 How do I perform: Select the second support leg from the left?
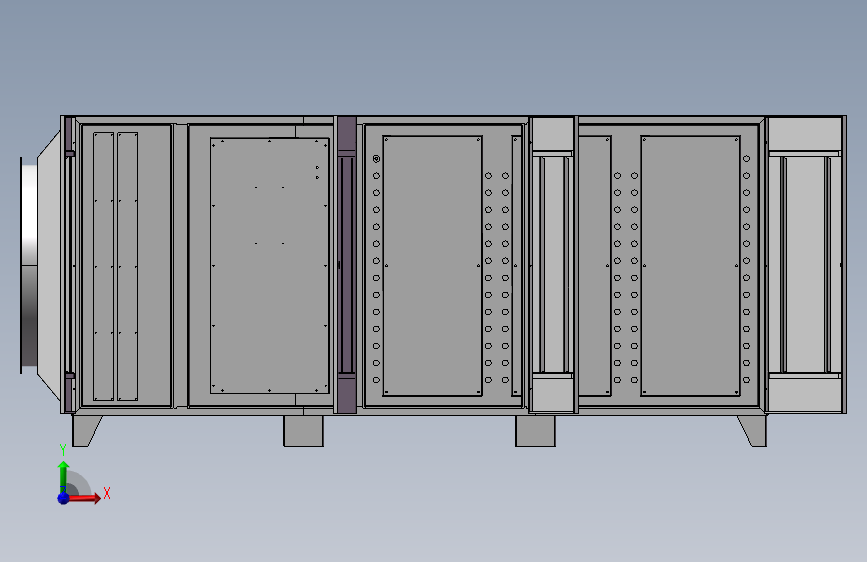tap(304, 431)
